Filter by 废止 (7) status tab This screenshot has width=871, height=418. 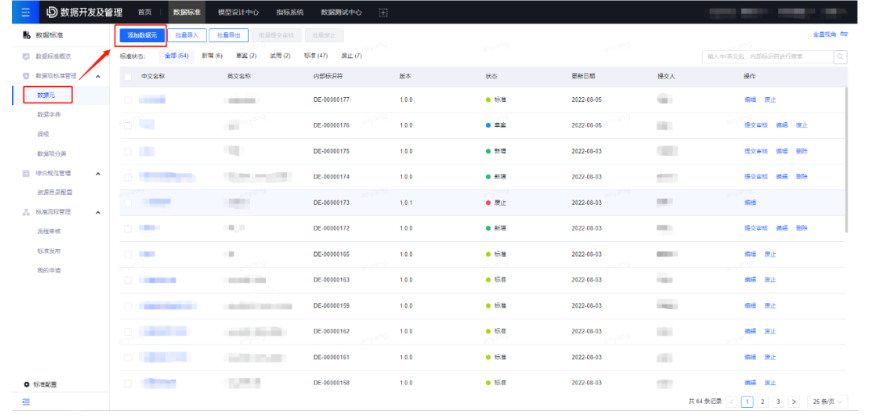[x=351, y=56]
